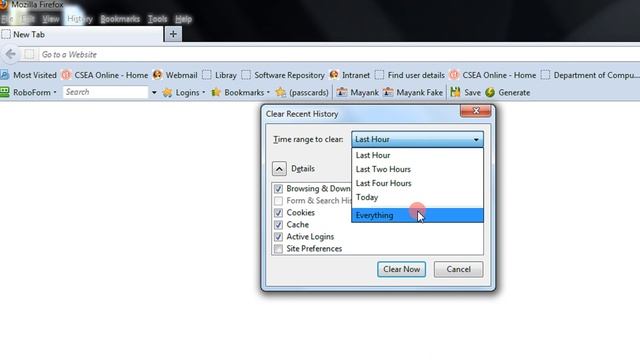The height and width of the screenshot is (360, 640).
Task: Focus the Go to a Website address bar
Action: 339,54
